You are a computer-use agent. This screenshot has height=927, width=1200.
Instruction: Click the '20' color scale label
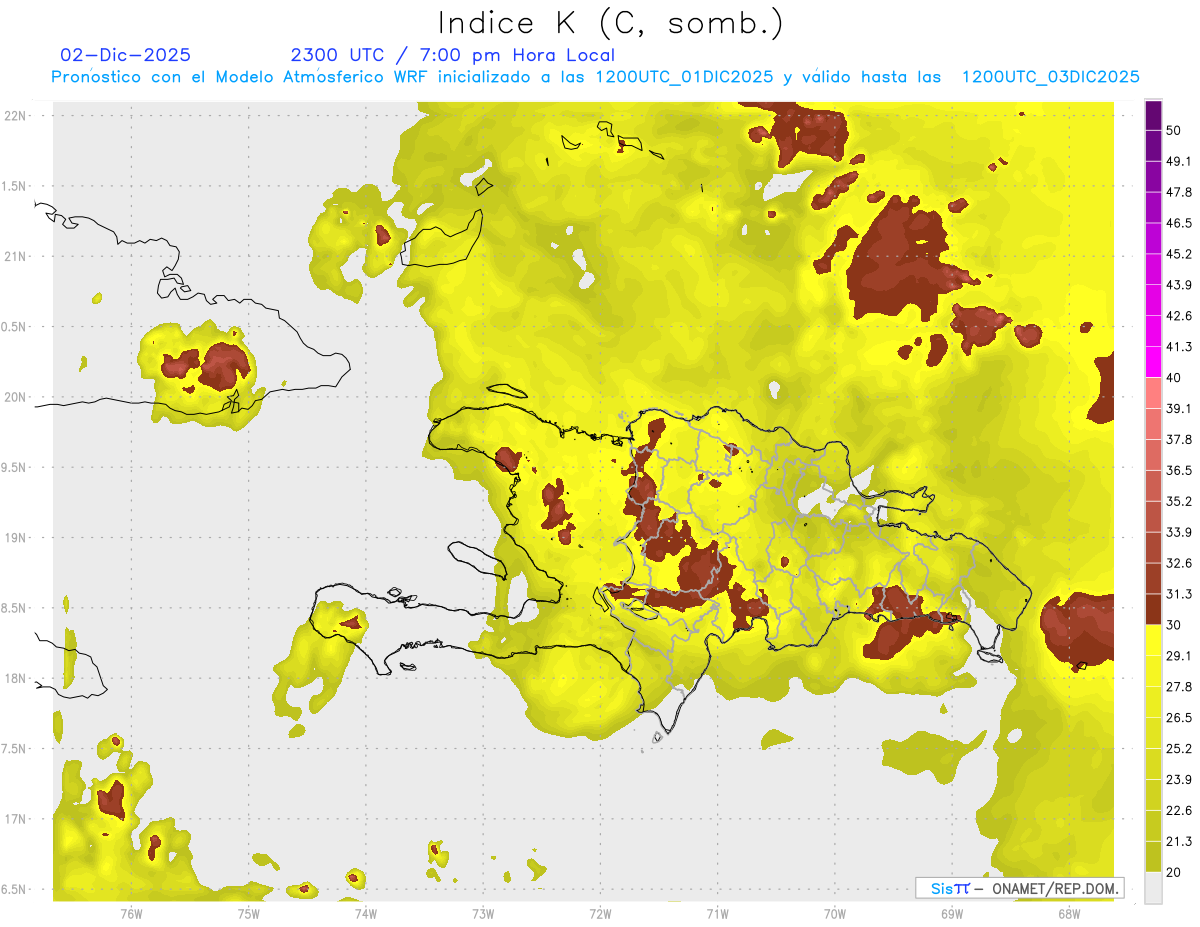[1175, 872]
